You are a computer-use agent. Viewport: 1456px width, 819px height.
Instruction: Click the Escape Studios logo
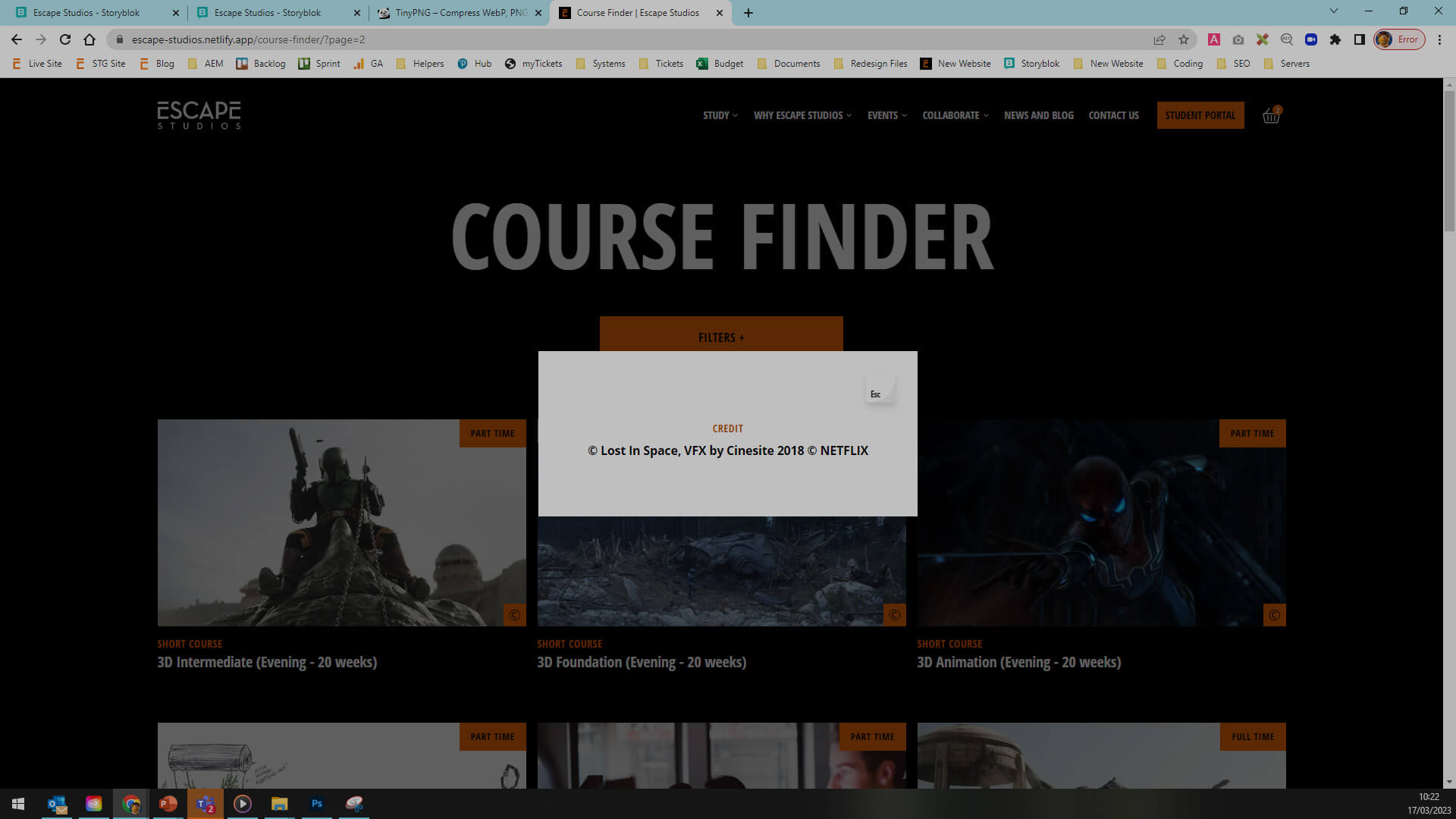click(199, 115)
